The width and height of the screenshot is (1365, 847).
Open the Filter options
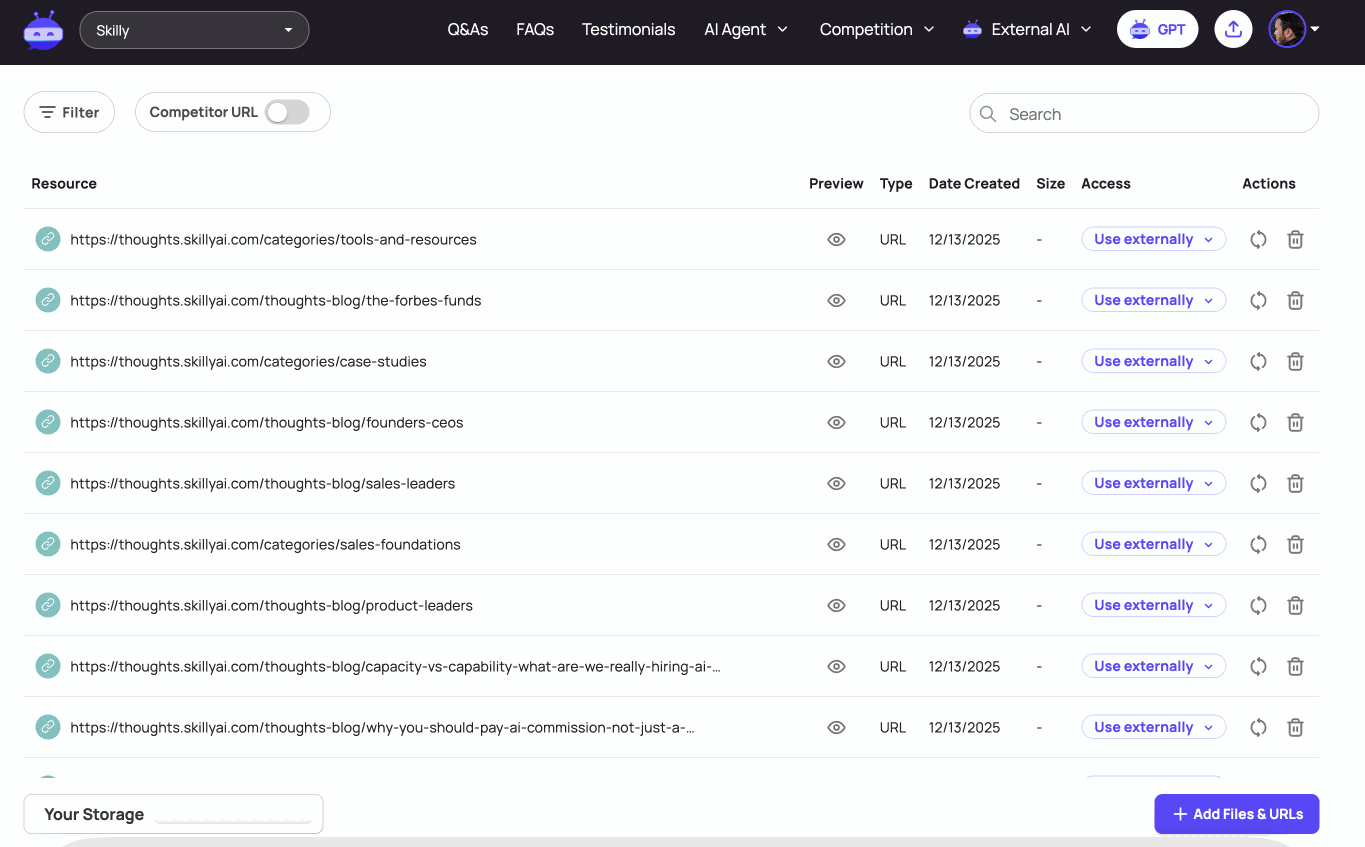(69, 113)
